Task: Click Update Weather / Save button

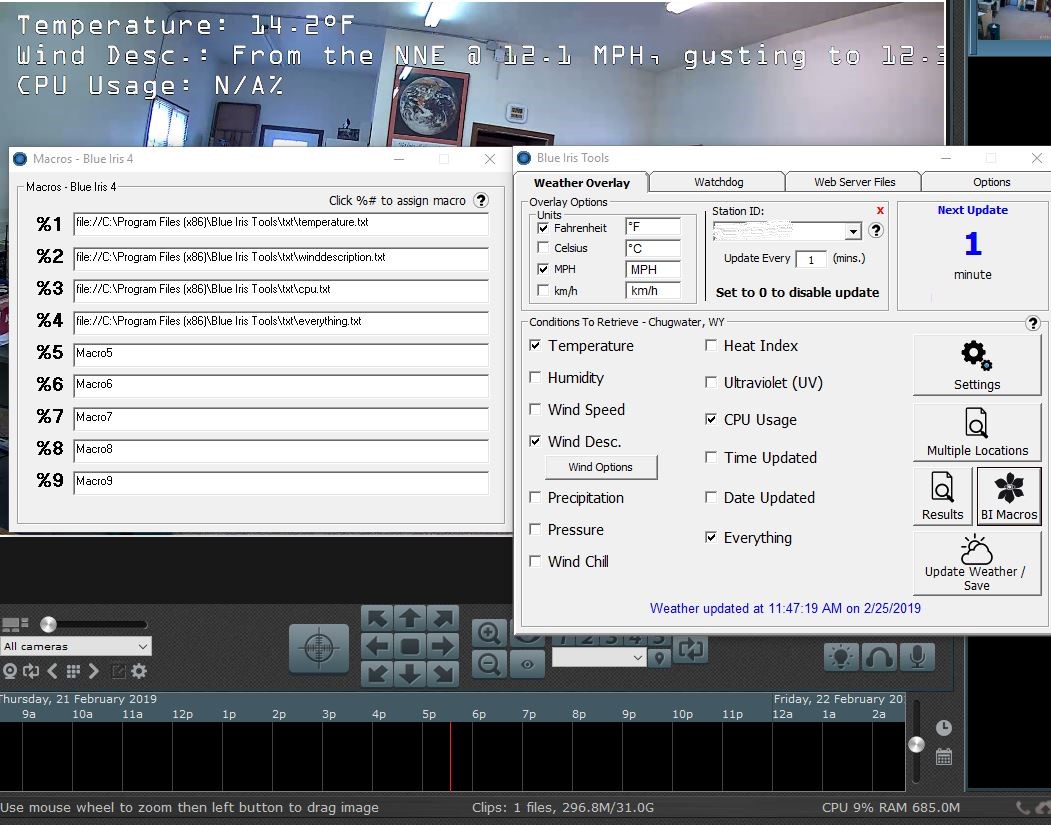Action: [977, 564]
